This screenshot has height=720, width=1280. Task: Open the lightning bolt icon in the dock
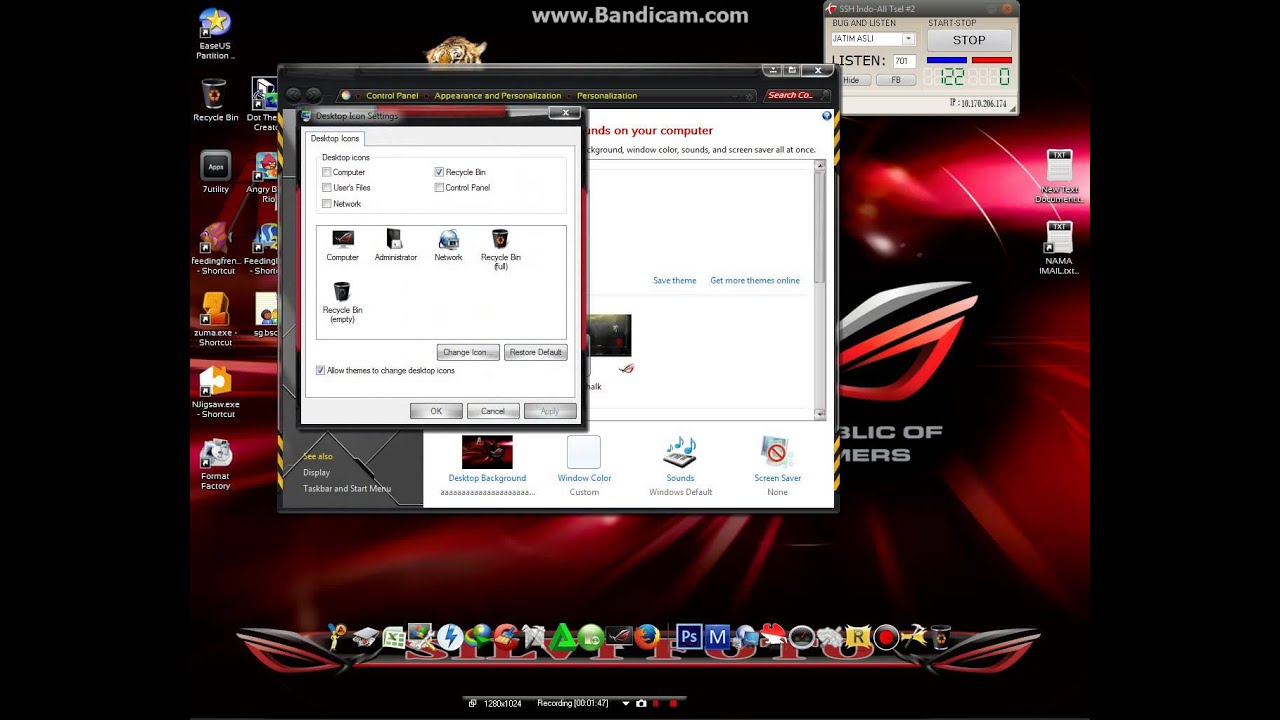pos(450,636)
